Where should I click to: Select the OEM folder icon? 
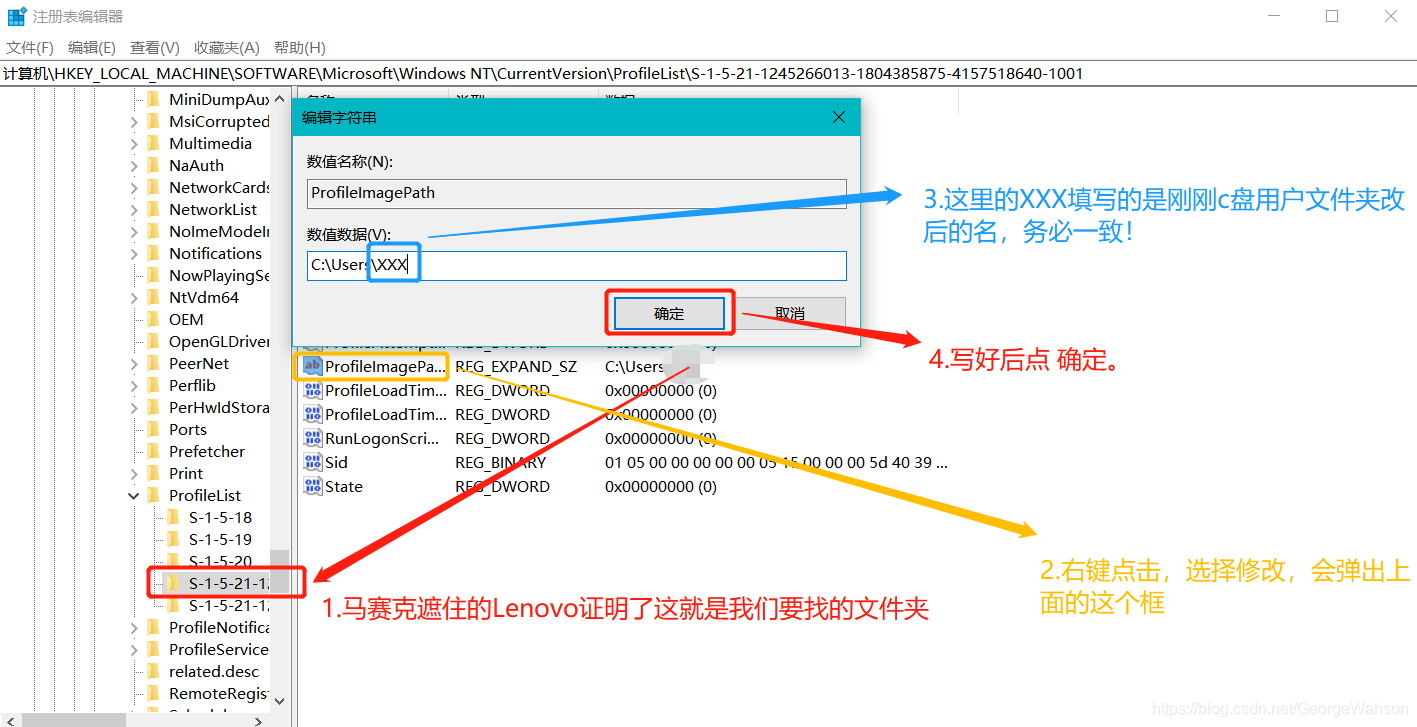[153, 319]
